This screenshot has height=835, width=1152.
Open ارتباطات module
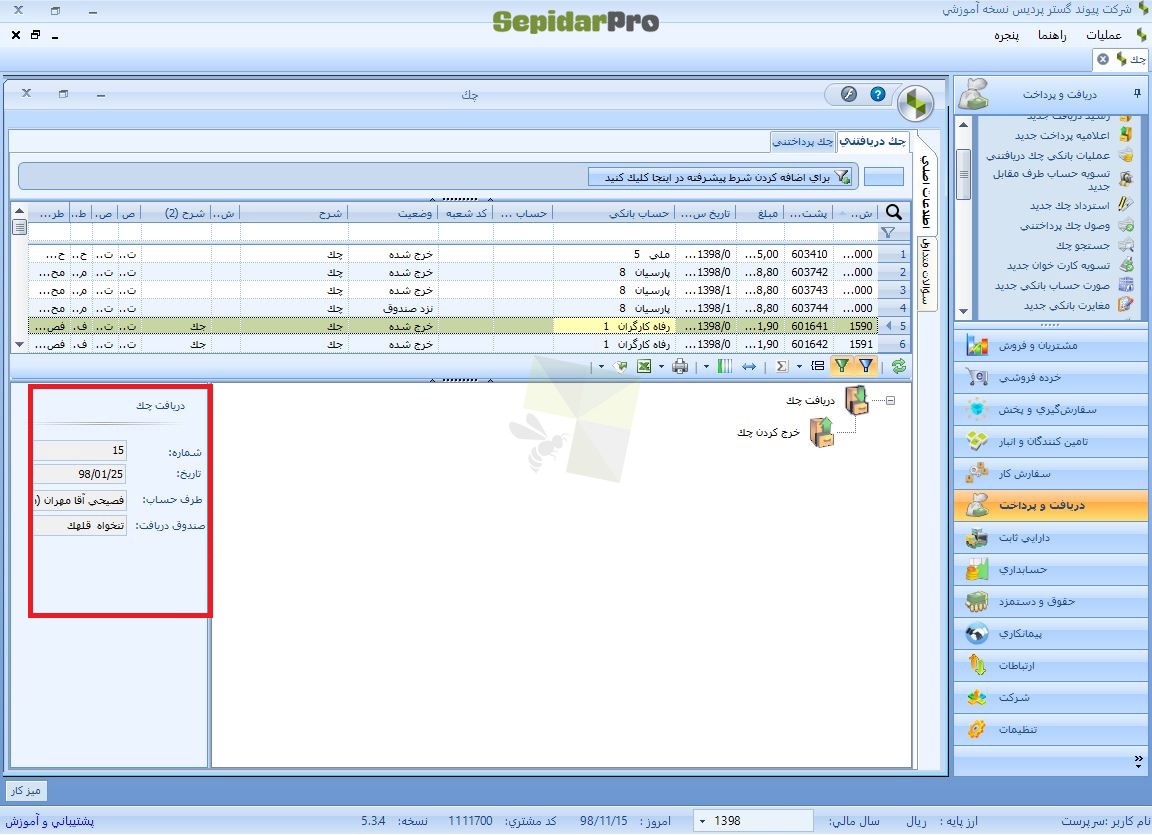tap(1051, 665)
